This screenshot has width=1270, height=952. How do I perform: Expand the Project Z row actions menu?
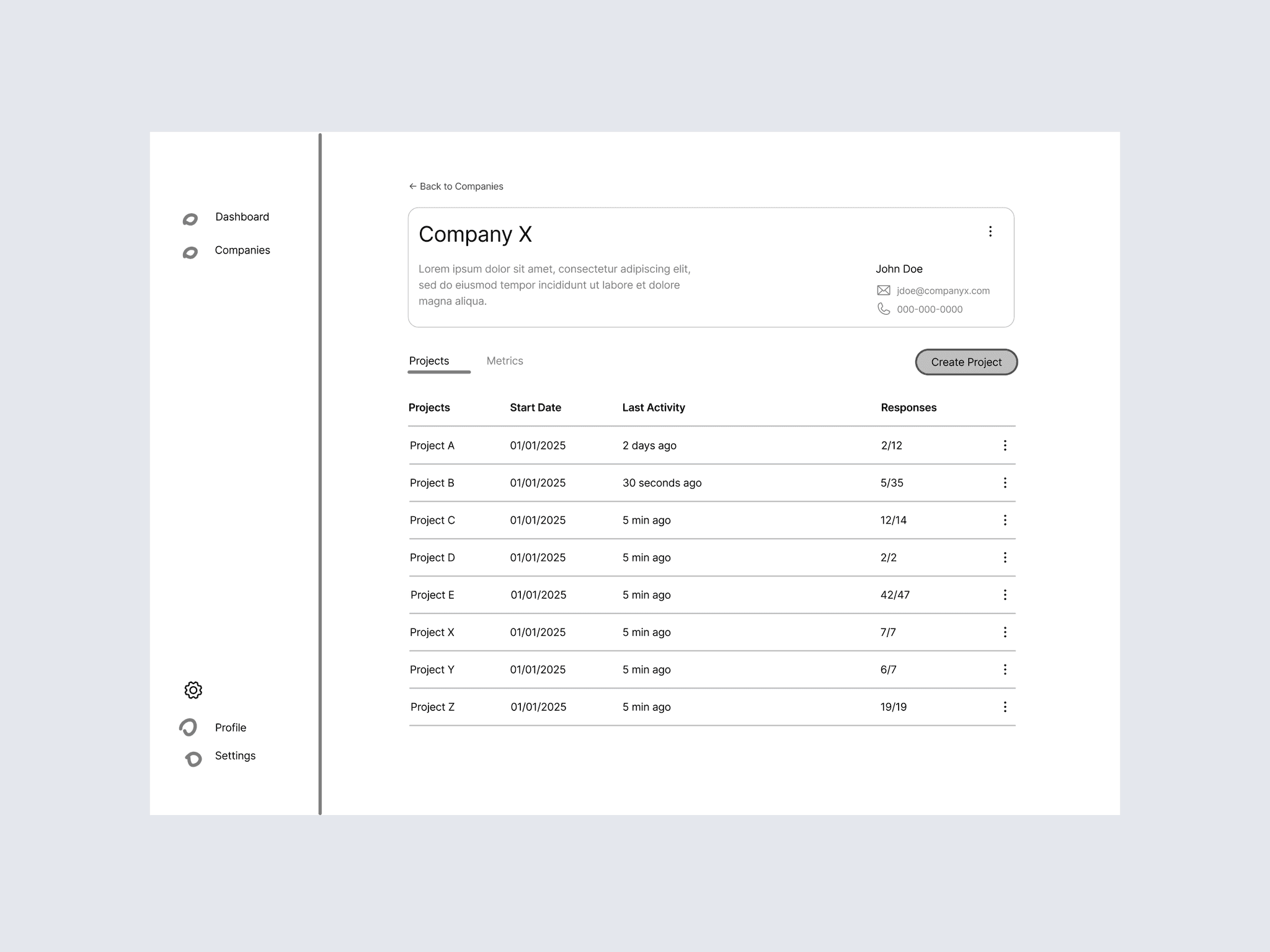1005,707
